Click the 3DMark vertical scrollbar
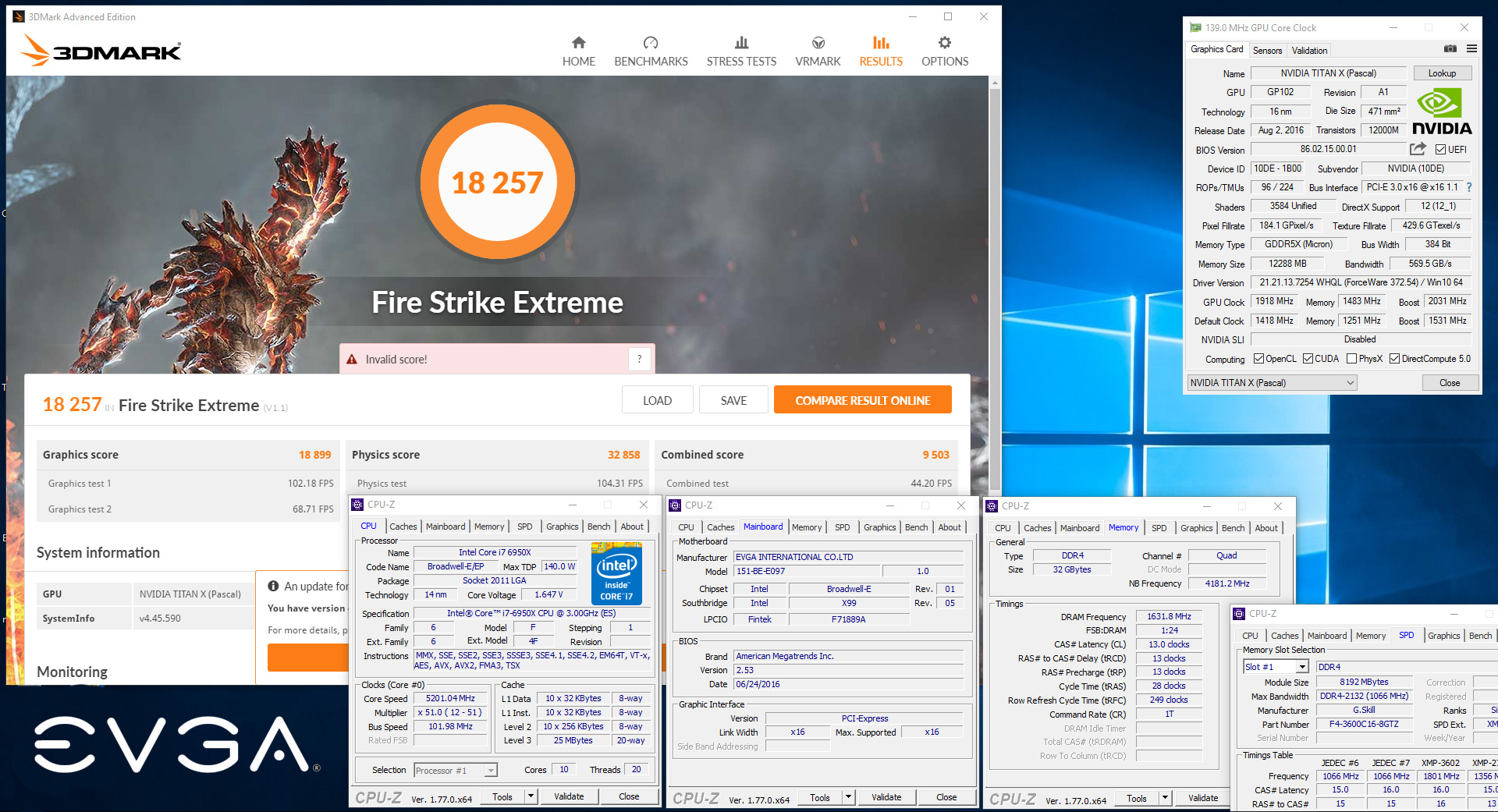1498x812 pixels. pos(995,289)
